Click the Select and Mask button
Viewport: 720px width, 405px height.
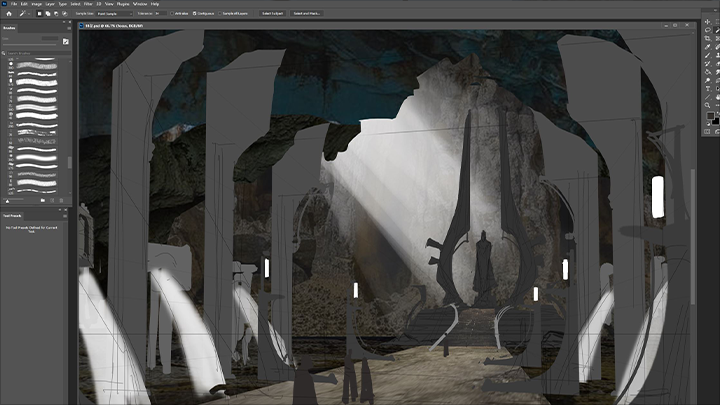(306, 14)
